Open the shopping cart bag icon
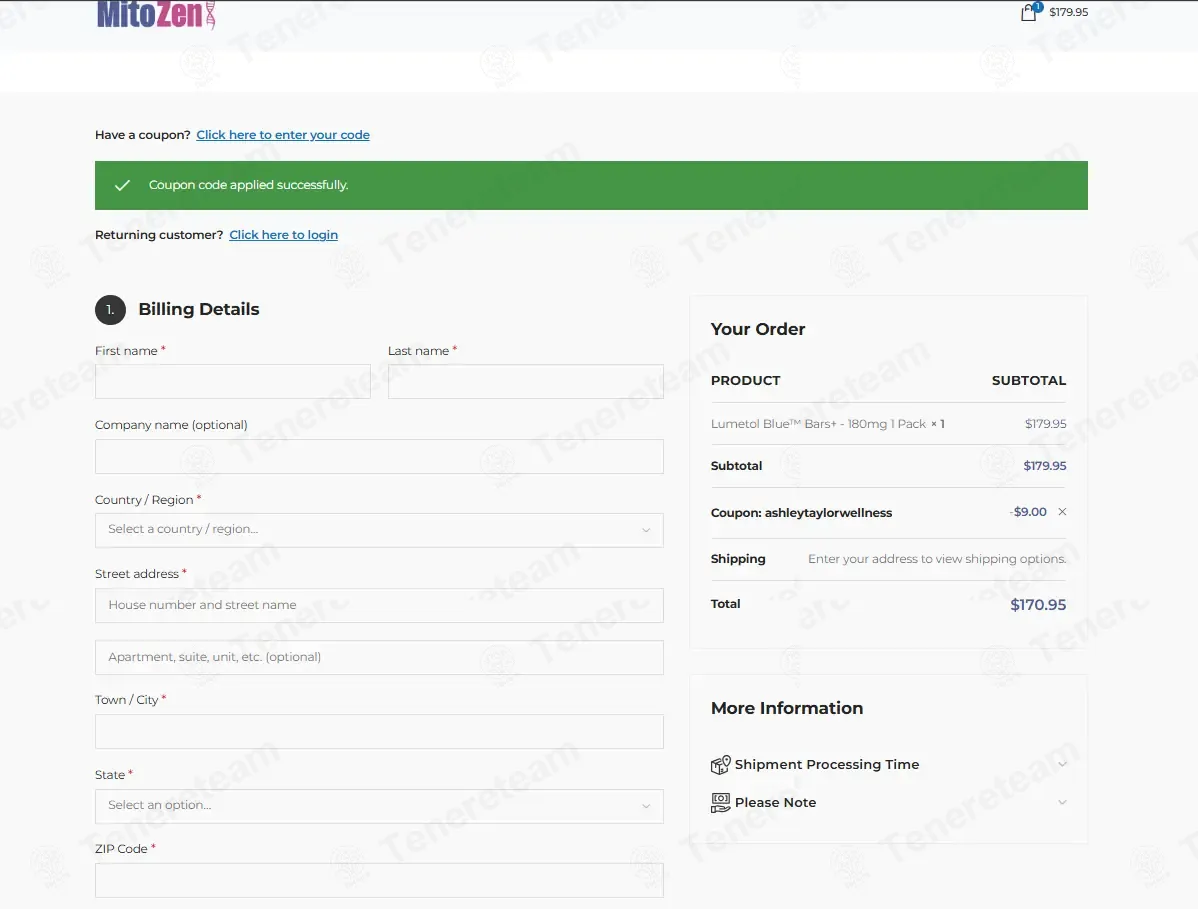This screenshot has width=1198, height=909. [x=1029, y=12]
